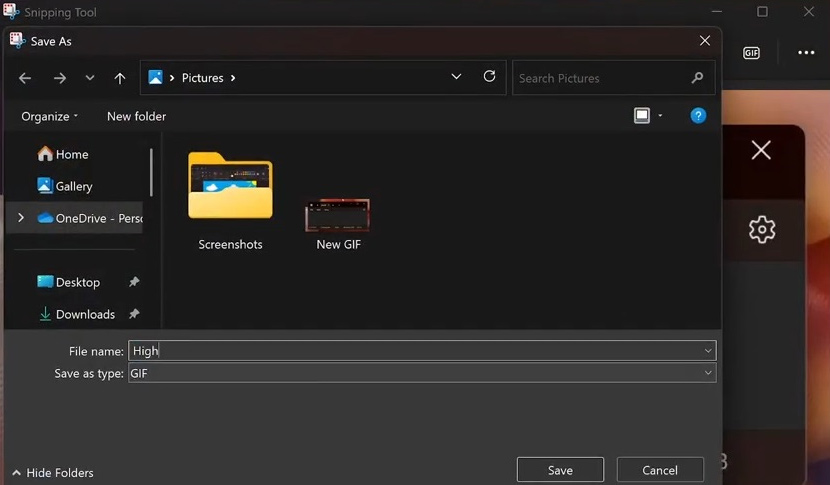Viewport: 830px width, 485px height.
Task: Change the view layout icon
Action: (642, 115)
